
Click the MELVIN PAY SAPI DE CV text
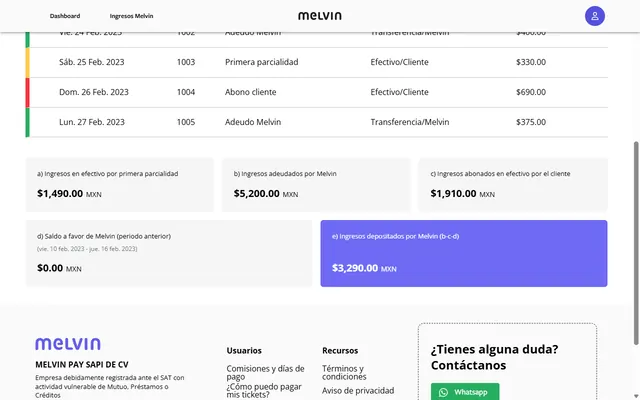tap(82, 365)
